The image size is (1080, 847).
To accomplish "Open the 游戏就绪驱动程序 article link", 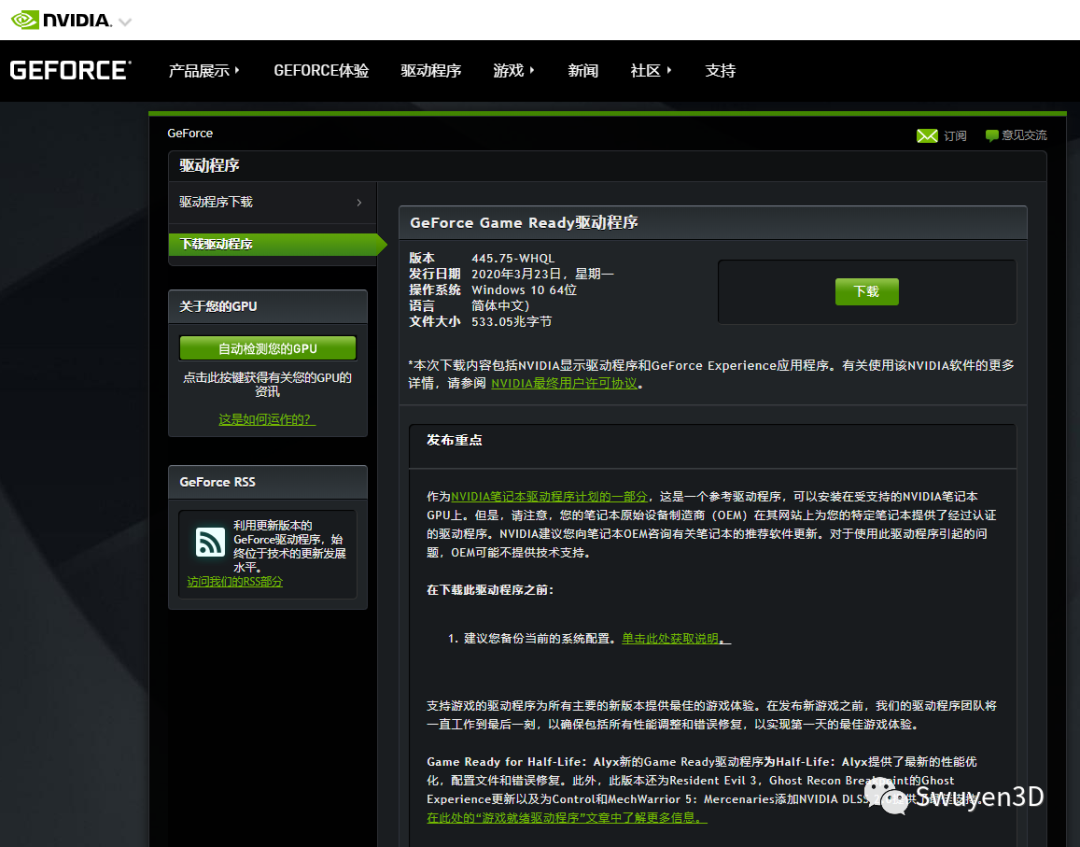I will pos(567,817).
